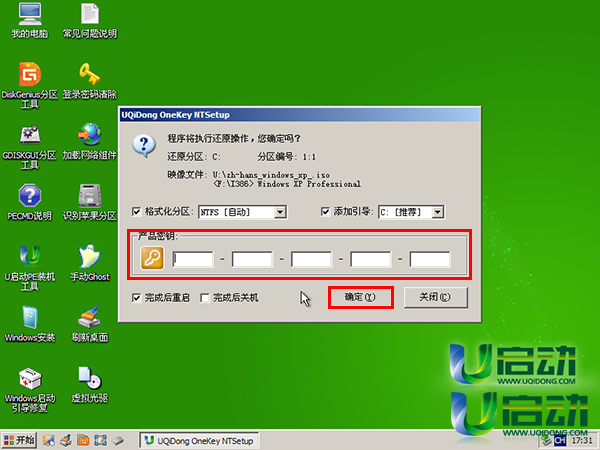
Task: Open the 开始 start menu
Action: (18, 440)
